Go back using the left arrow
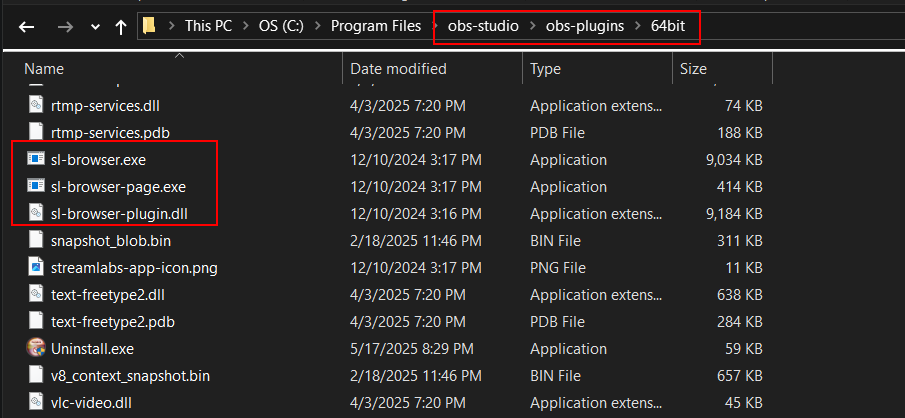The width and height of the screenshot is (905, 418). point(27,27)
